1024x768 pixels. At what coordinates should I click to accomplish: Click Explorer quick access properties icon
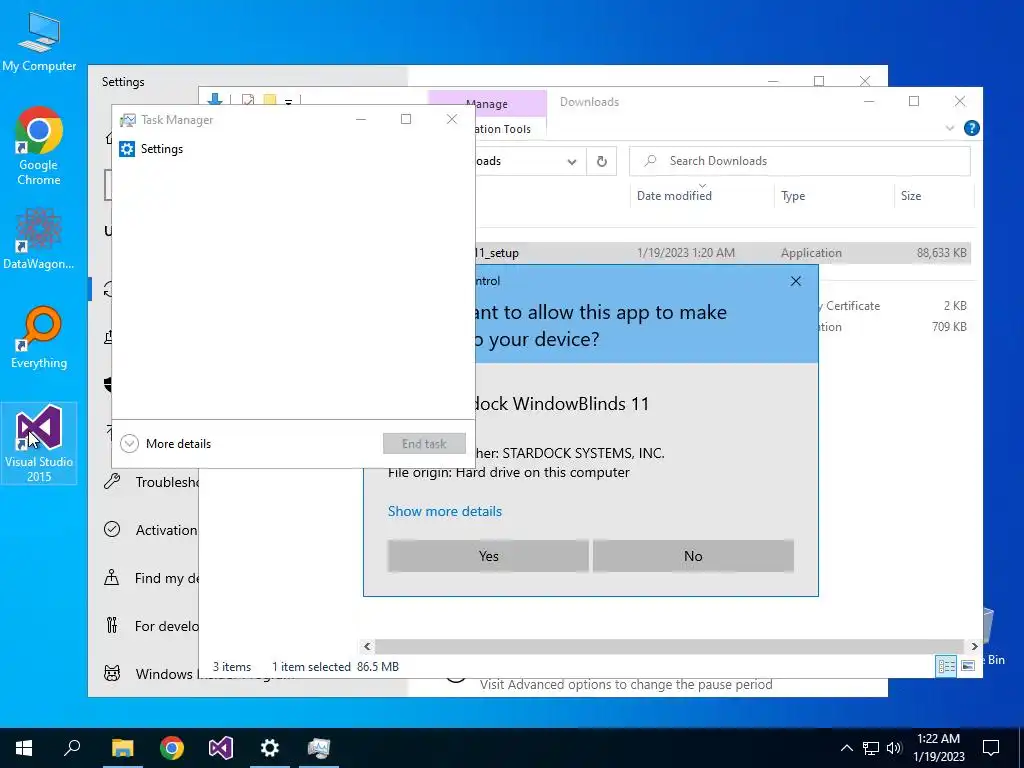248,101
